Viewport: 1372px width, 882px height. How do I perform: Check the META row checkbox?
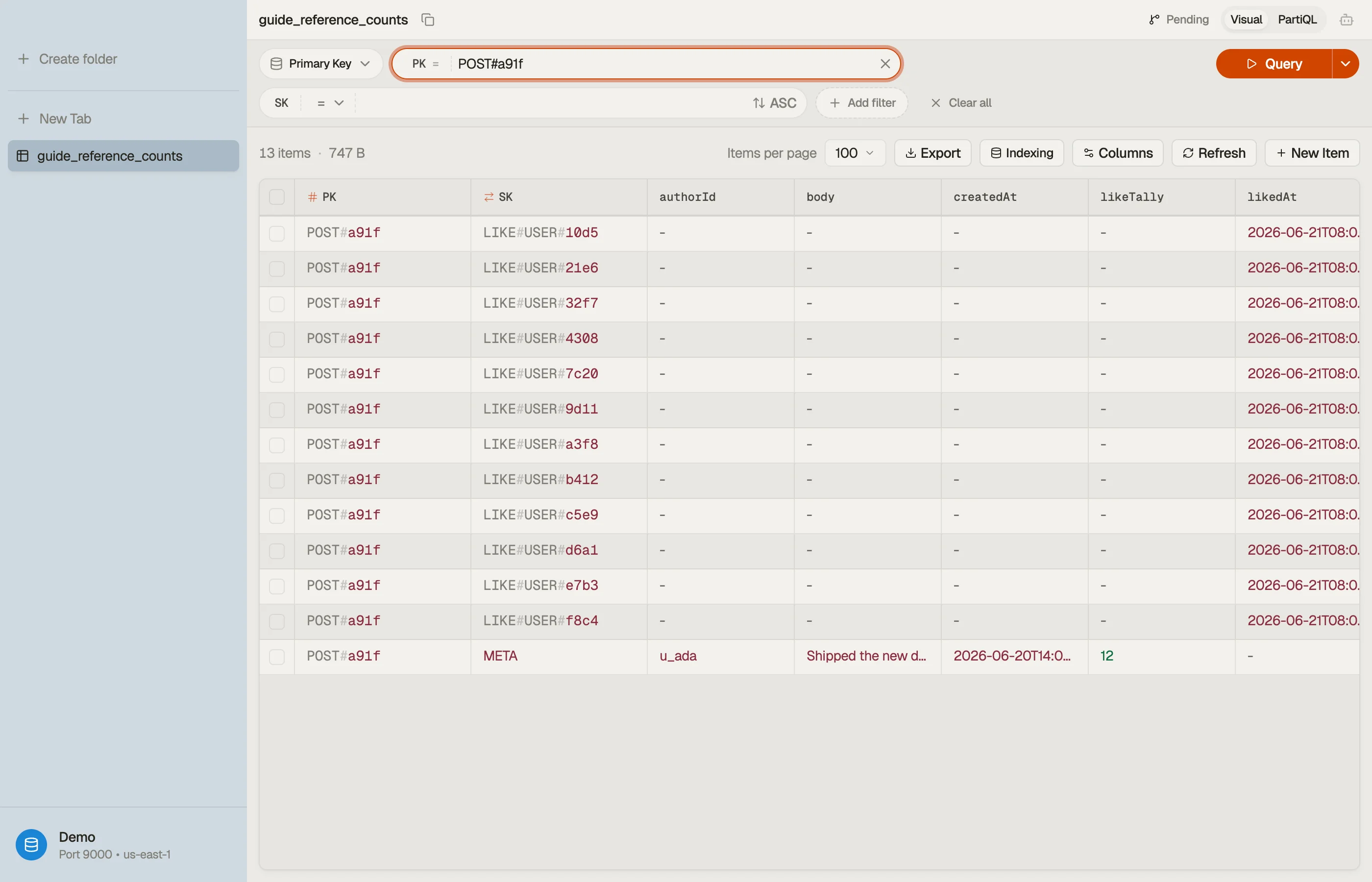(x=276, y=657)
